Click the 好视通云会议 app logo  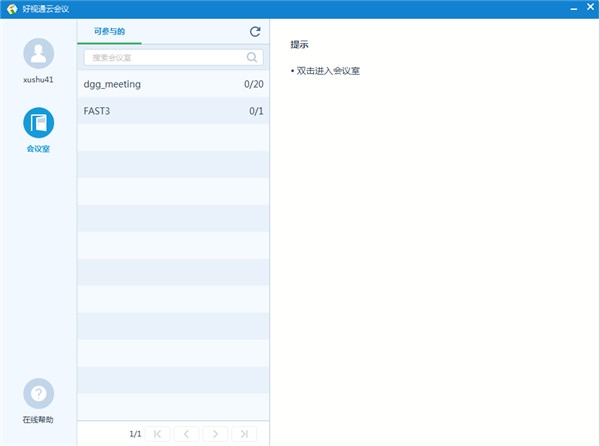click(11, 8)
